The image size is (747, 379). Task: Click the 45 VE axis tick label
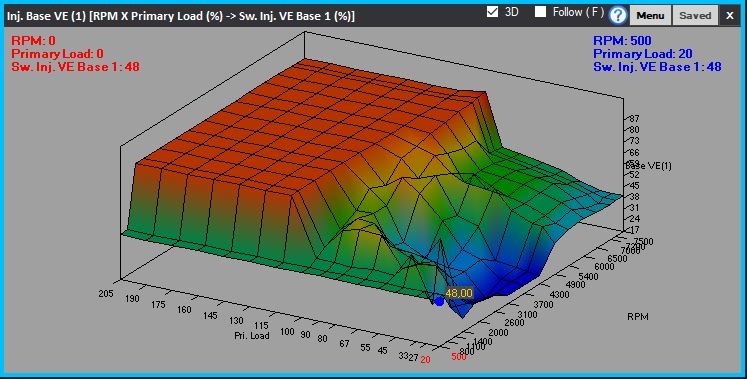634,186
